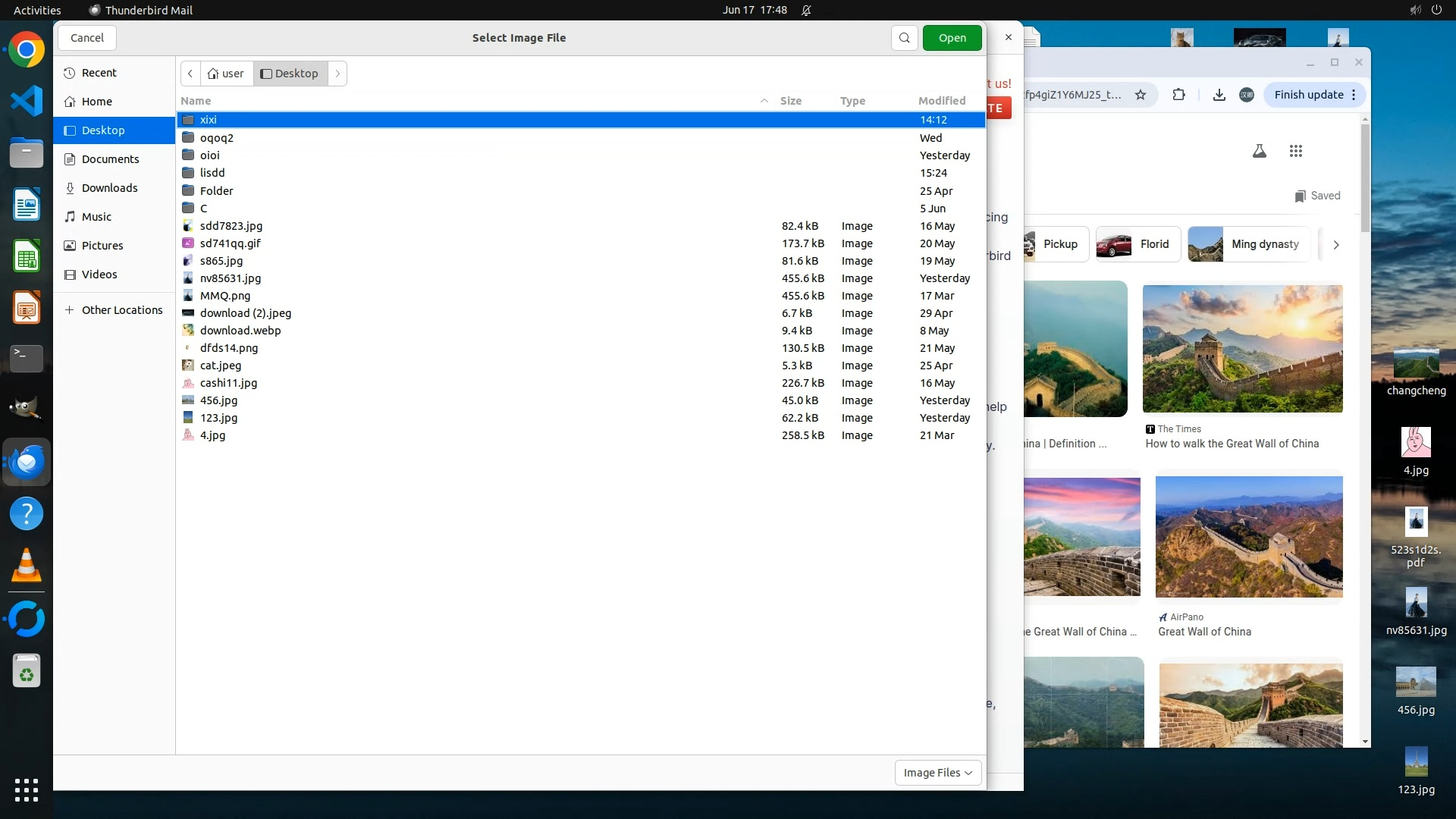
Task: Open the VLC media player dock icon
Action: (x=27, y=566)
